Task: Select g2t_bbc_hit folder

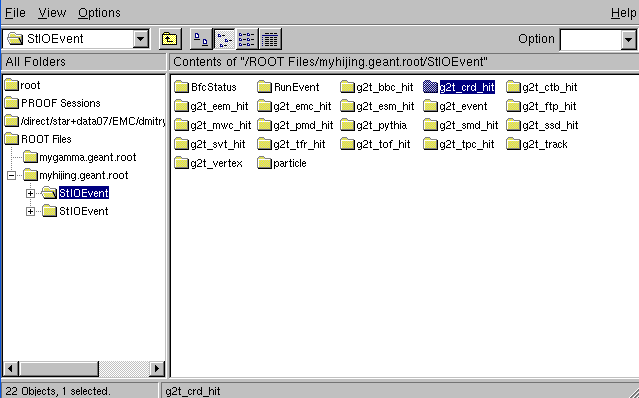Action: (x=377, y=87)
